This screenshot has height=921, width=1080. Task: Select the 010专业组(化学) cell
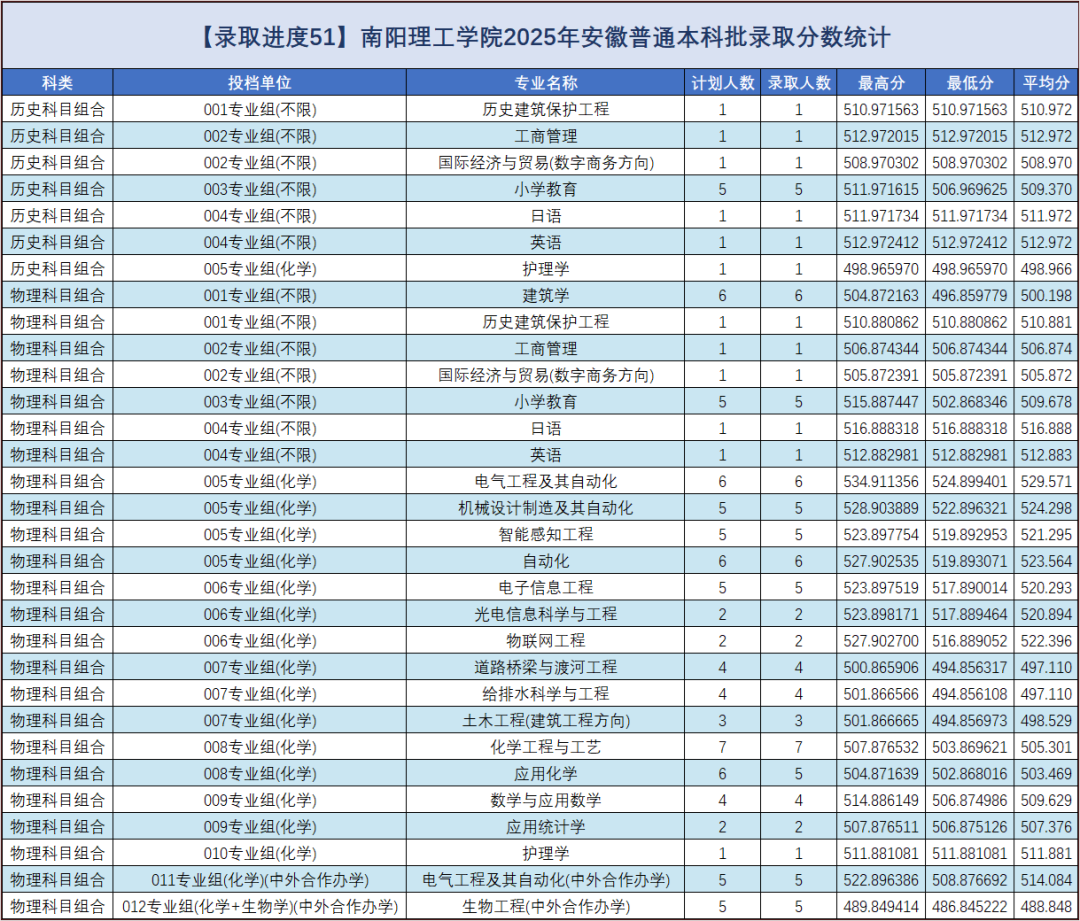[260, 853]
